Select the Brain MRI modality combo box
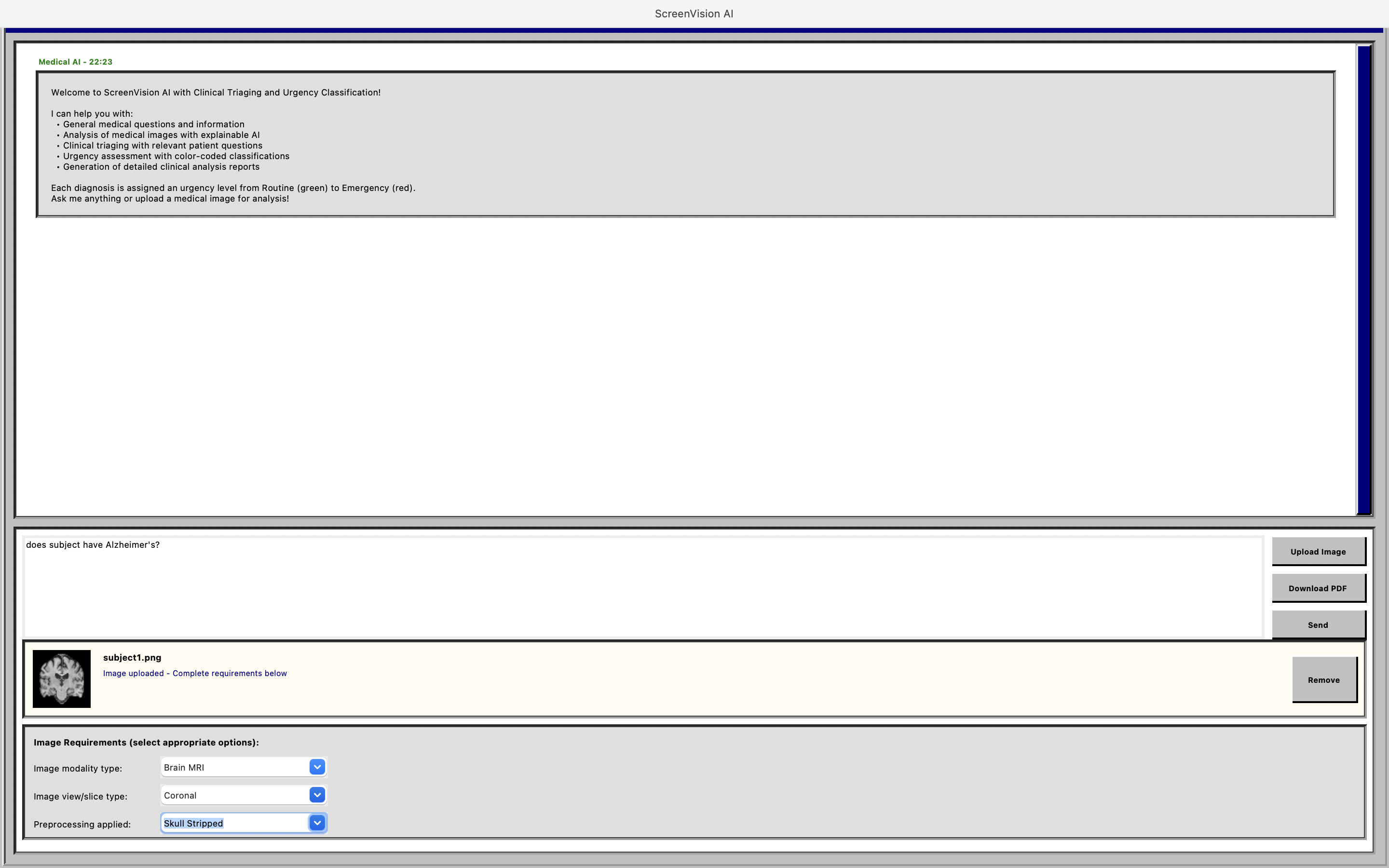1389x868 pixels. [235, 767]
